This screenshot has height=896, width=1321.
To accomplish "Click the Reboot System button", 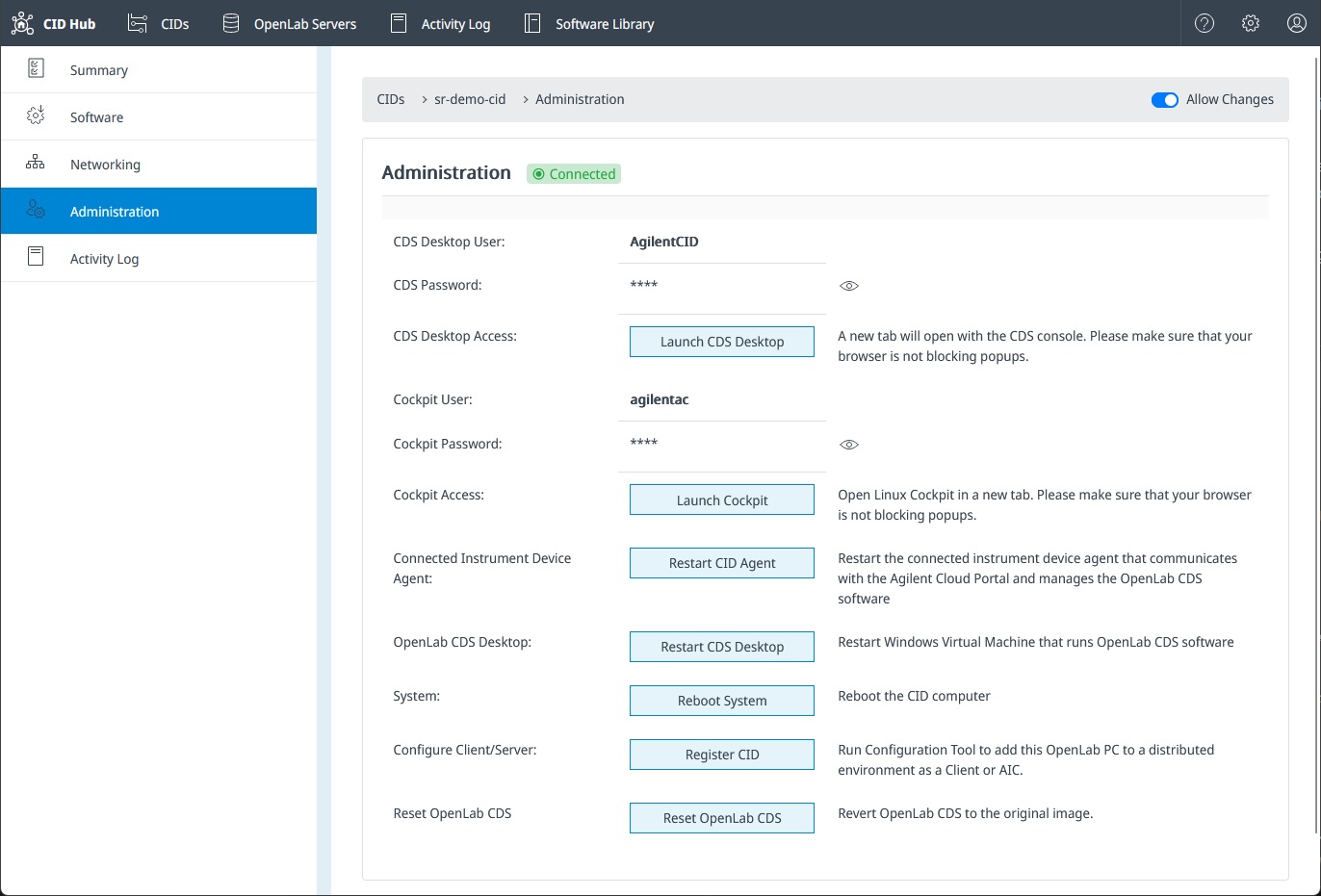I will [722, 701].
